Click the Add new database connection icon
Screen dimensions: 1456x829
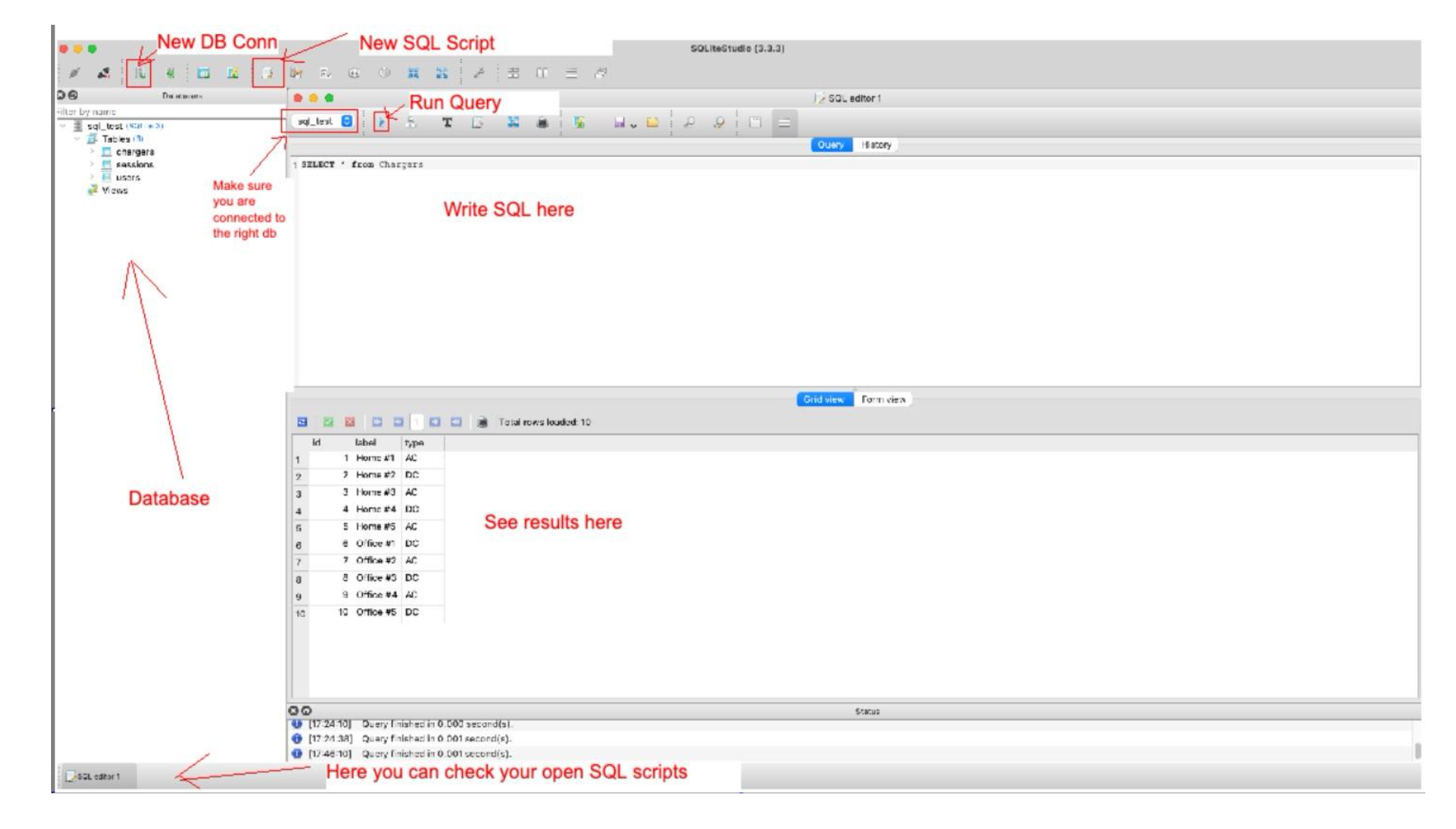pos(139,73)
